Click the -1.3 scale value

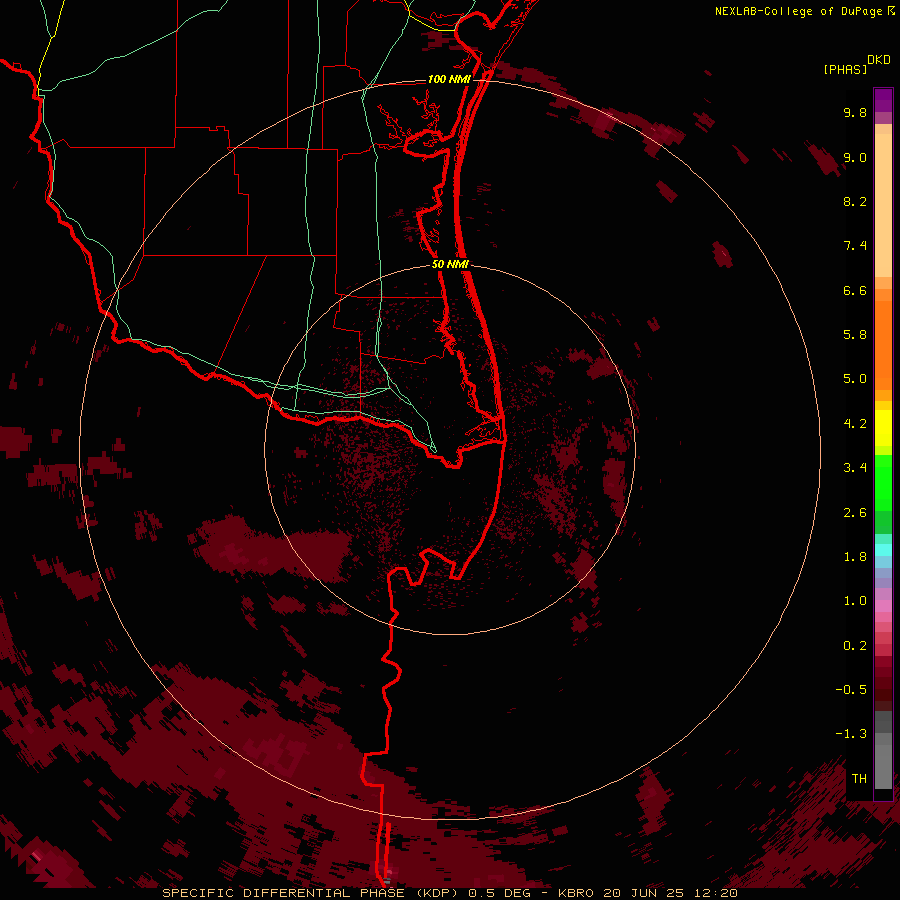[x=851, y=734]
